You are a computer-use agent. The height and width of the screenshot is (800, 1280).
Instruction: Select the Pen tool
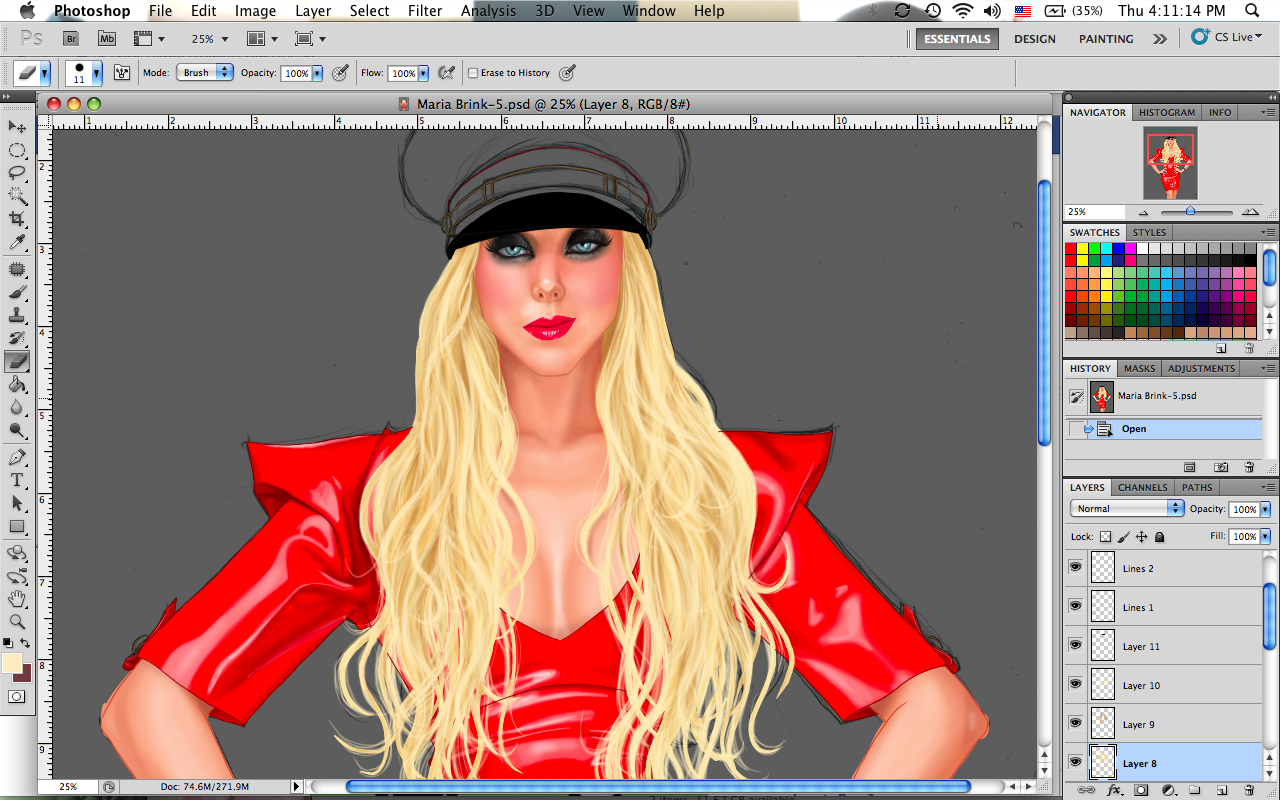[17, 457]
